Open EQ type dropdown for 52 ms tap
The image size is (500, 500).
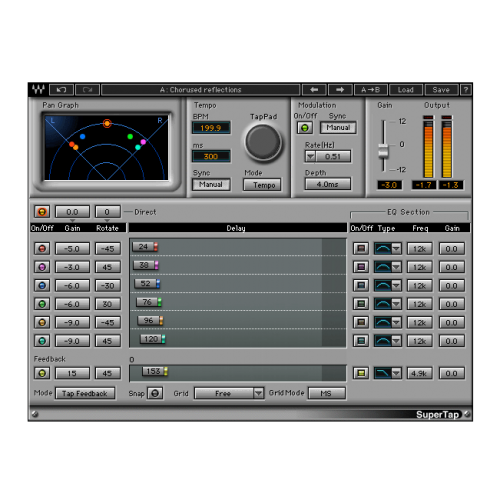[x=396, y=286]
